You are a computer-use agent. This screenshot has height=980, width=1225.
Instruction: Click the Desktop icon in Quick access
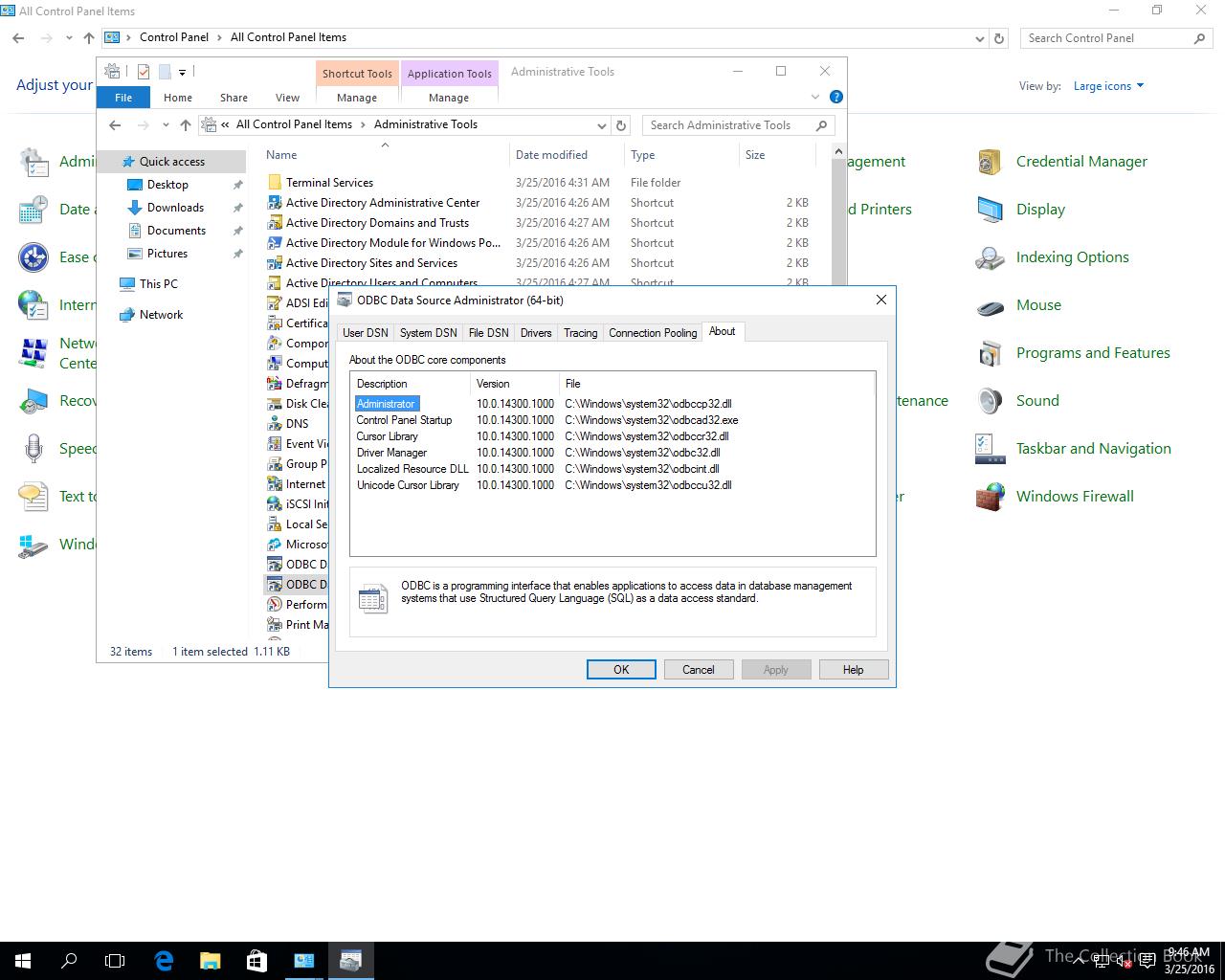[135, 185]
